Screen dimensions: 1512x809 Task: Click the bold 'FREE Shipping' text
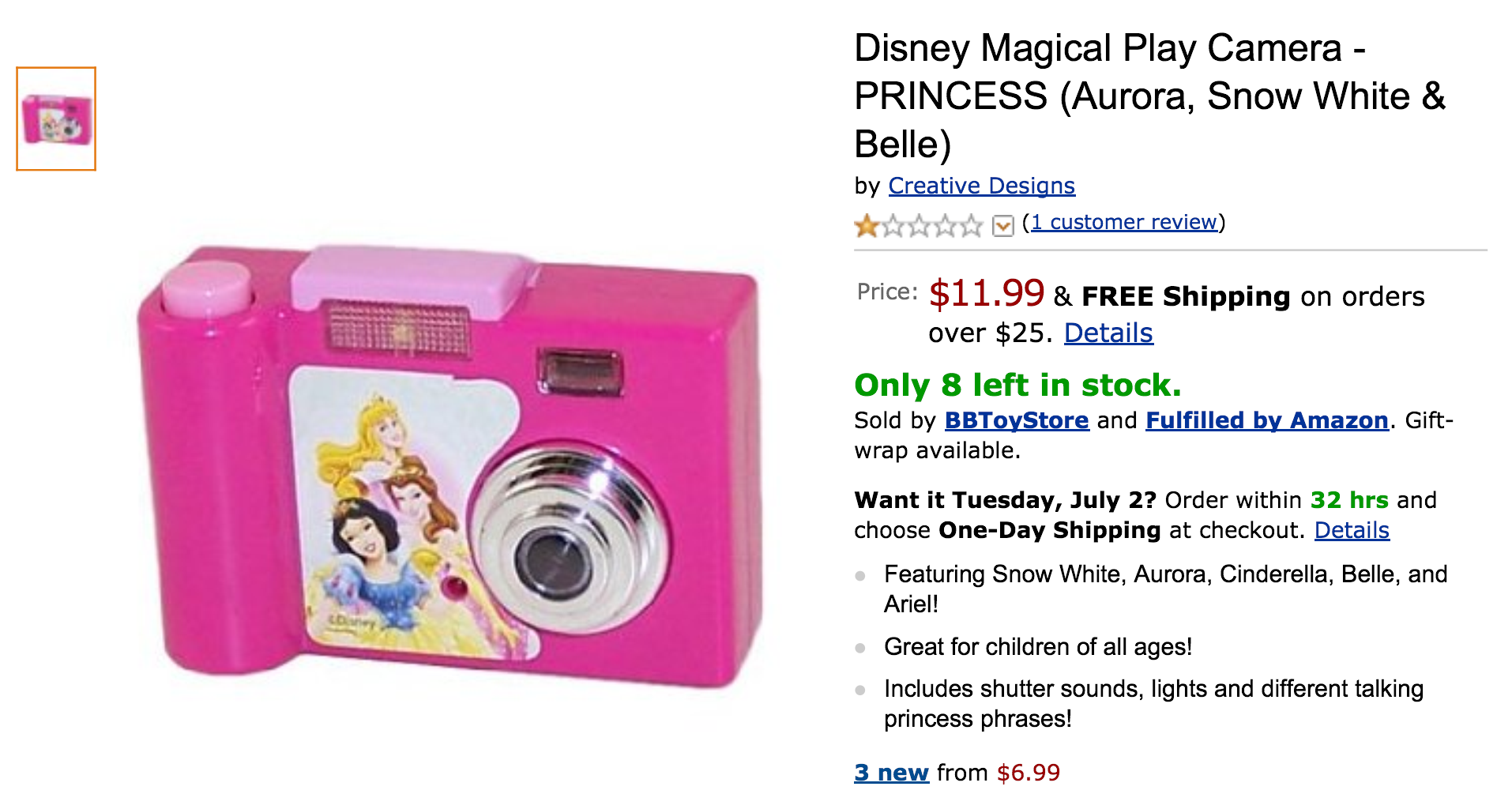click(1186, 296)
